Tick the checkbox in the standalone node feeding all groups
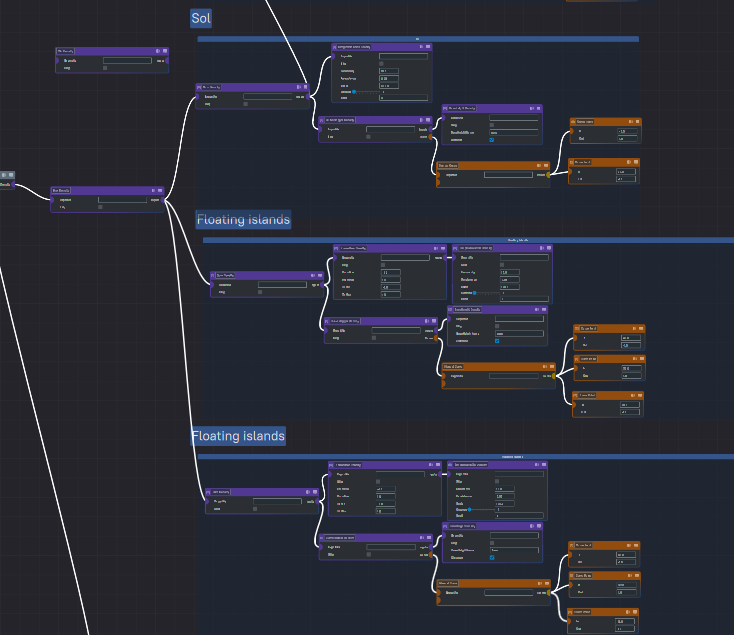This screenshot has height=635, width=734. point(100,207)
